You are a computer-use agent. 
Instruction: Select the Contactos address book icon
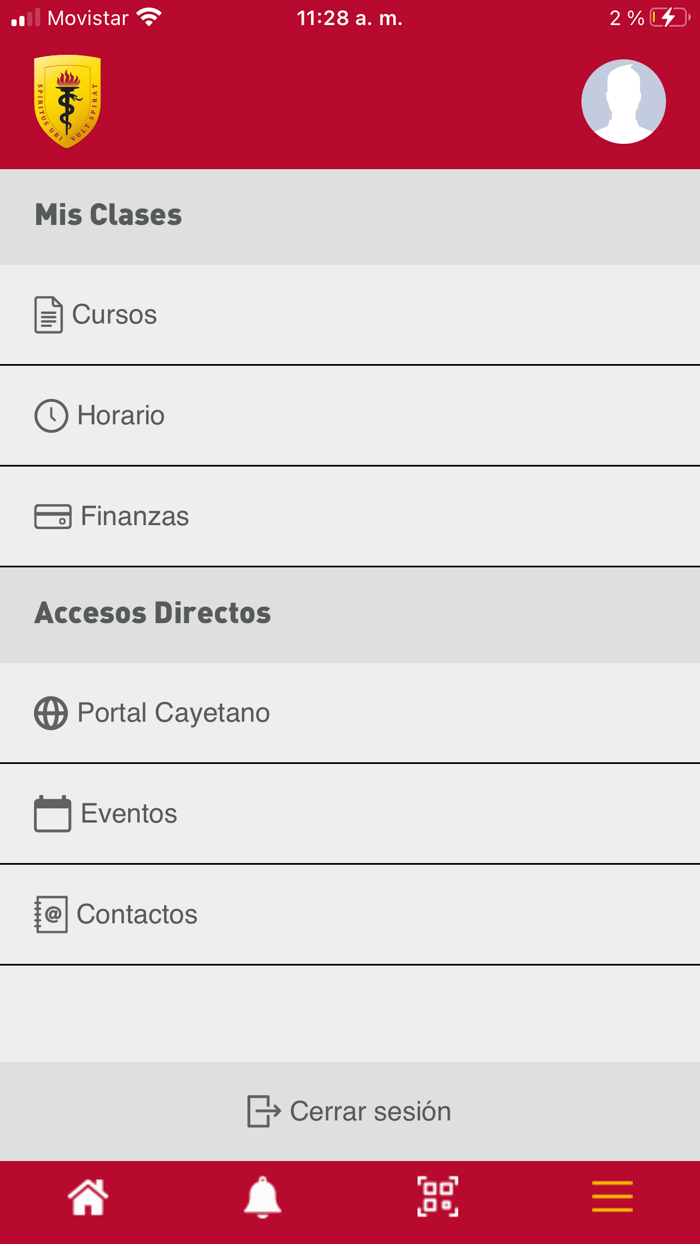[51, 914]
